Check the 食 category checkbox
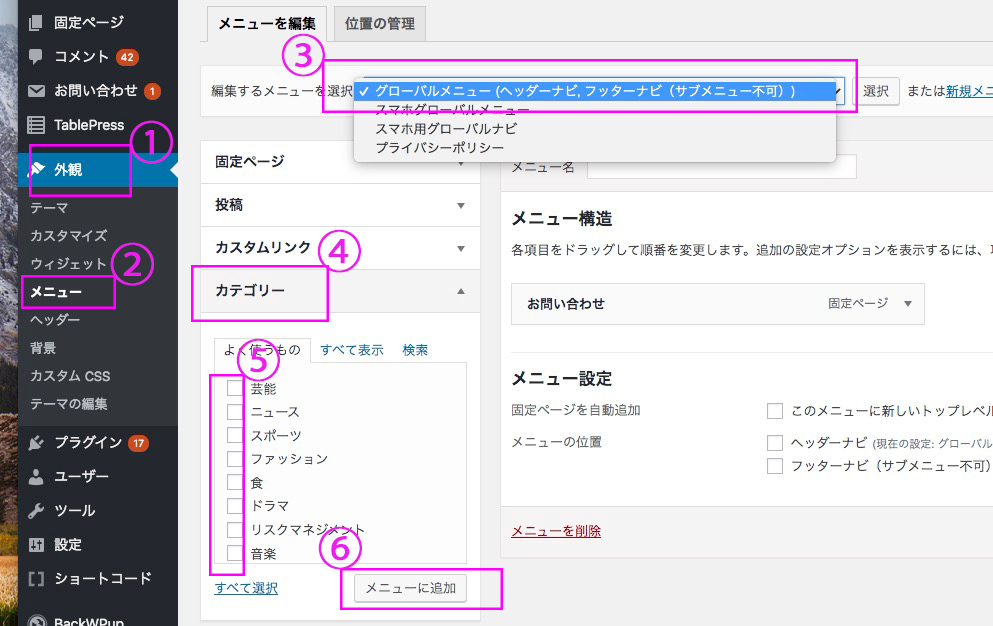Image resolution: width=993 pixels, height=626 pixels. click(235, 482)
